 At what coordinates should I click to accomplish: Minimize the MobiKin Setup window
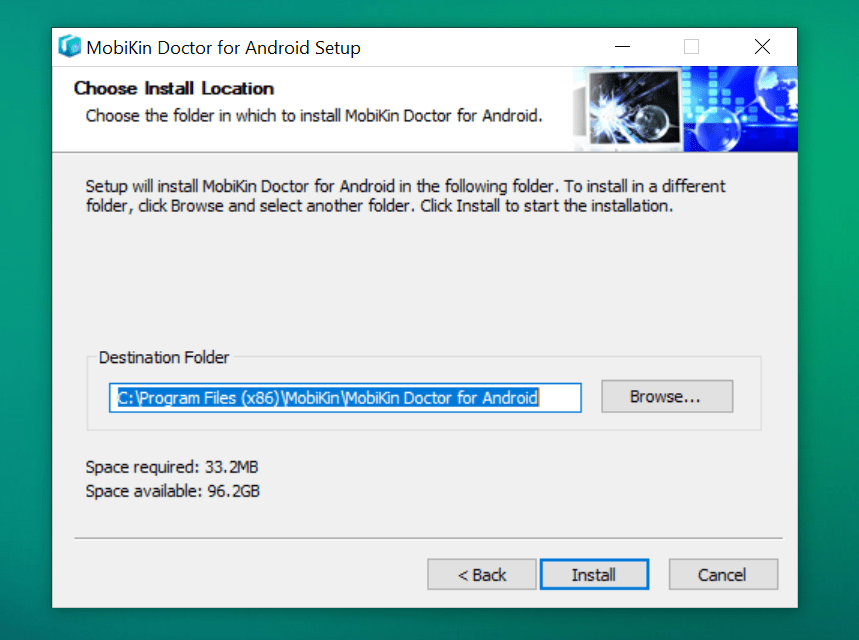pyautogui.click(x=622, y=47)
